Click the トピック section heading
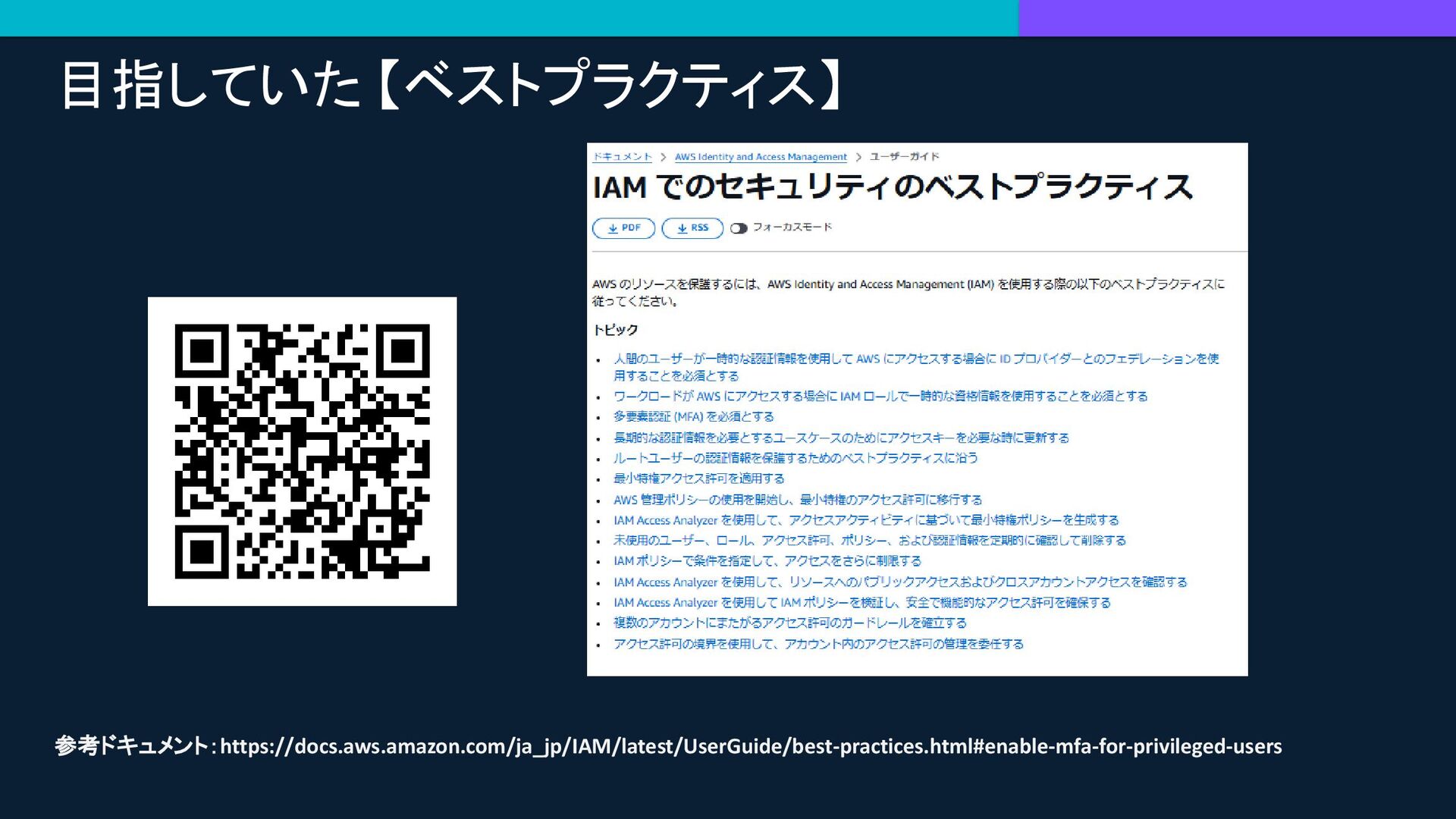 [x=615, y=330]
